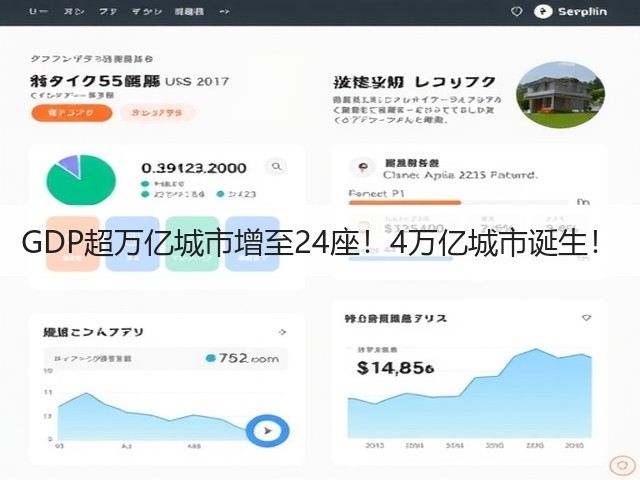The image size is (640, 480).
Task: Click the small arrows icon ending the top menu
Action: pos(224,11)
